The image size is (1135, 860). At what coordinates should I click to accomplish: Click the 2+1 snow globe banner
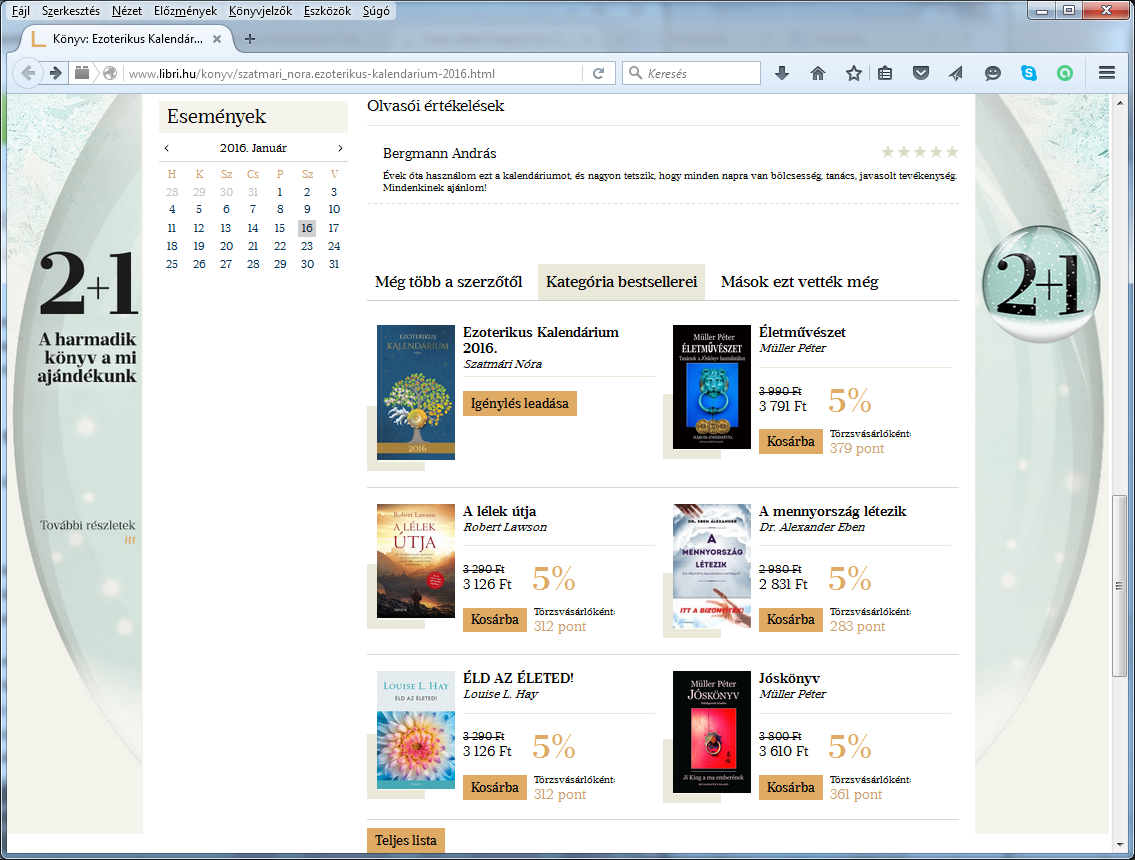[x=1040, y=284]
